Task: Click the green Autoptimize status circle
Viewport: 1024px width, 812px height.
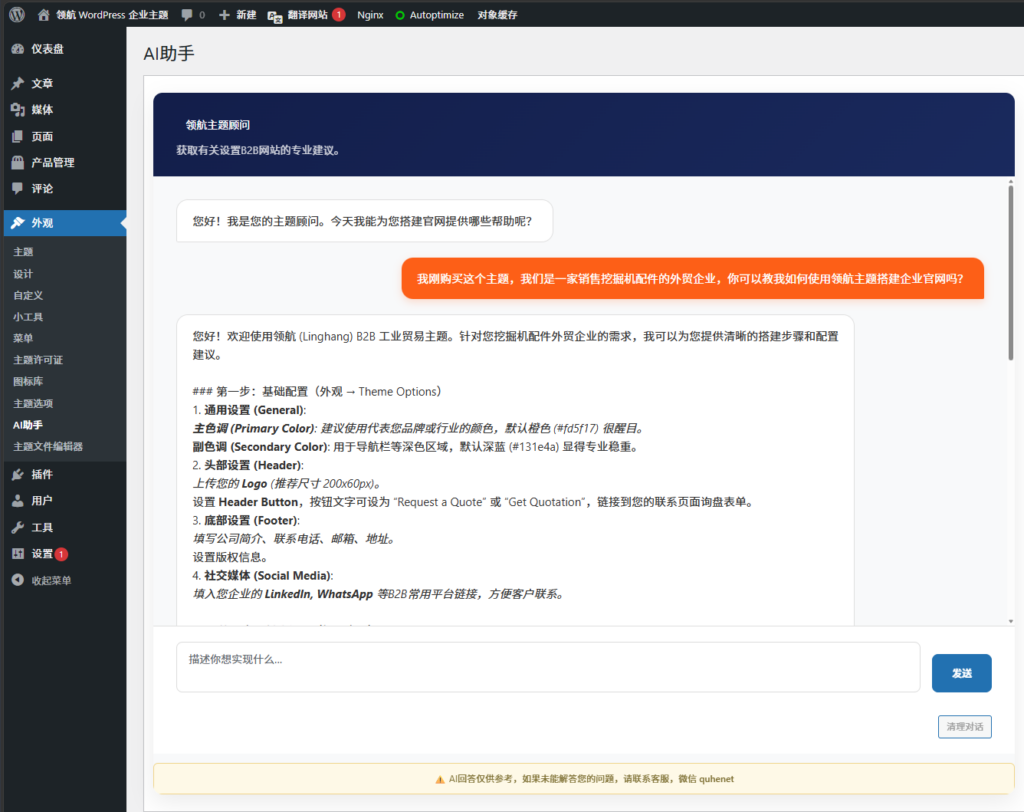Action: pyautogui.click(x=400, y=16)
